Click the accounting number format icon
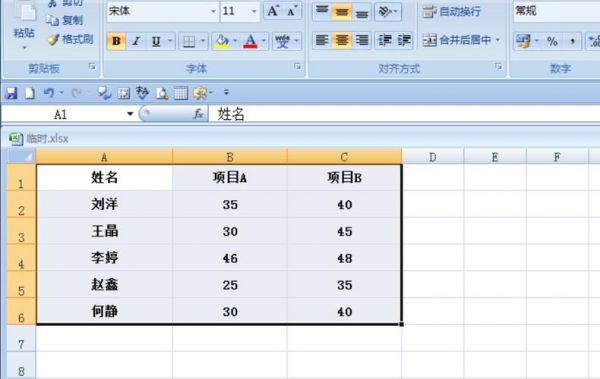Screen dimensions: 600x379 523,41
